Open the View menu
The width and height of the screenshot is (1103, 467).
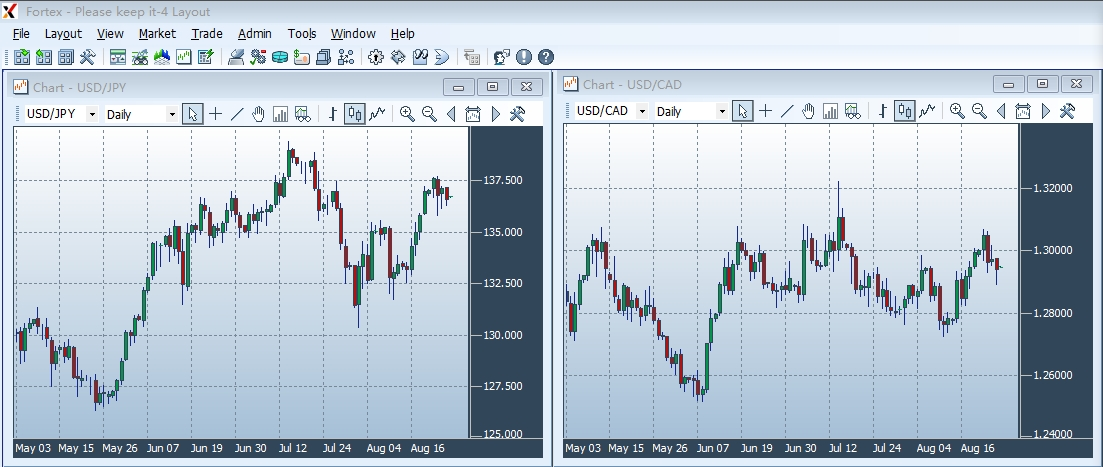[110, 34]
